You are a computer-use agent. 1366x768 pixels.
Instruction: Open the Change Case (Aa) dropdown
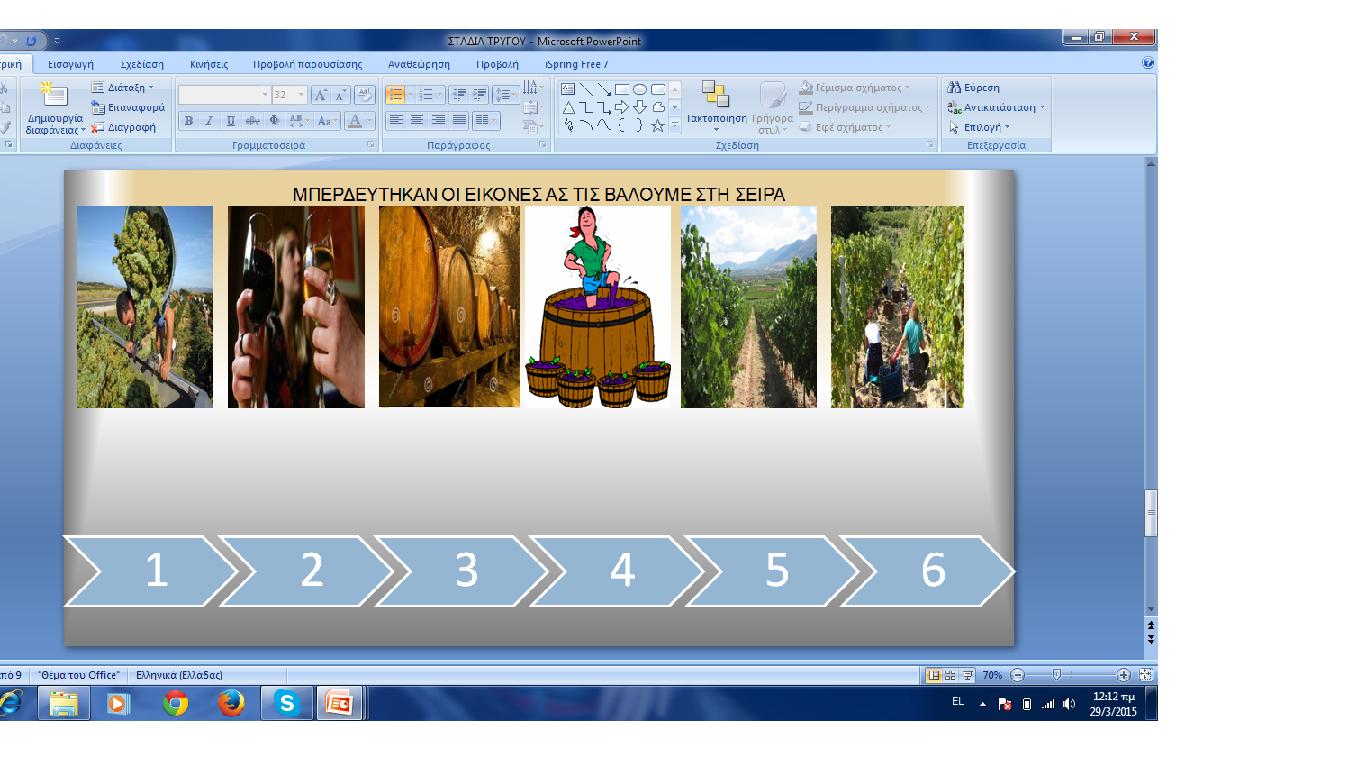tap(327, 121)
